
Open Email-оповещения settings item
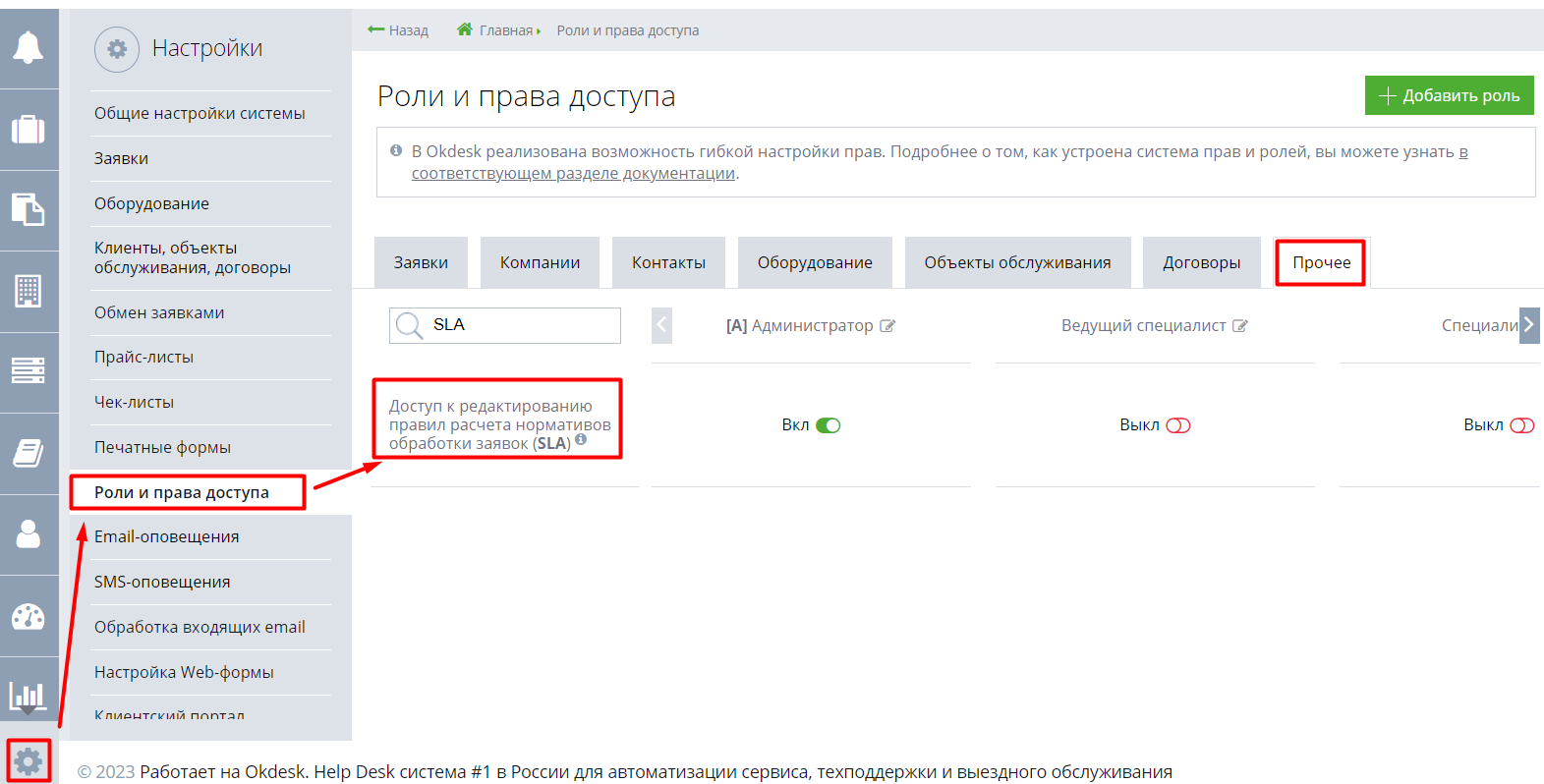pyautogui.click(x=167, y=536)
